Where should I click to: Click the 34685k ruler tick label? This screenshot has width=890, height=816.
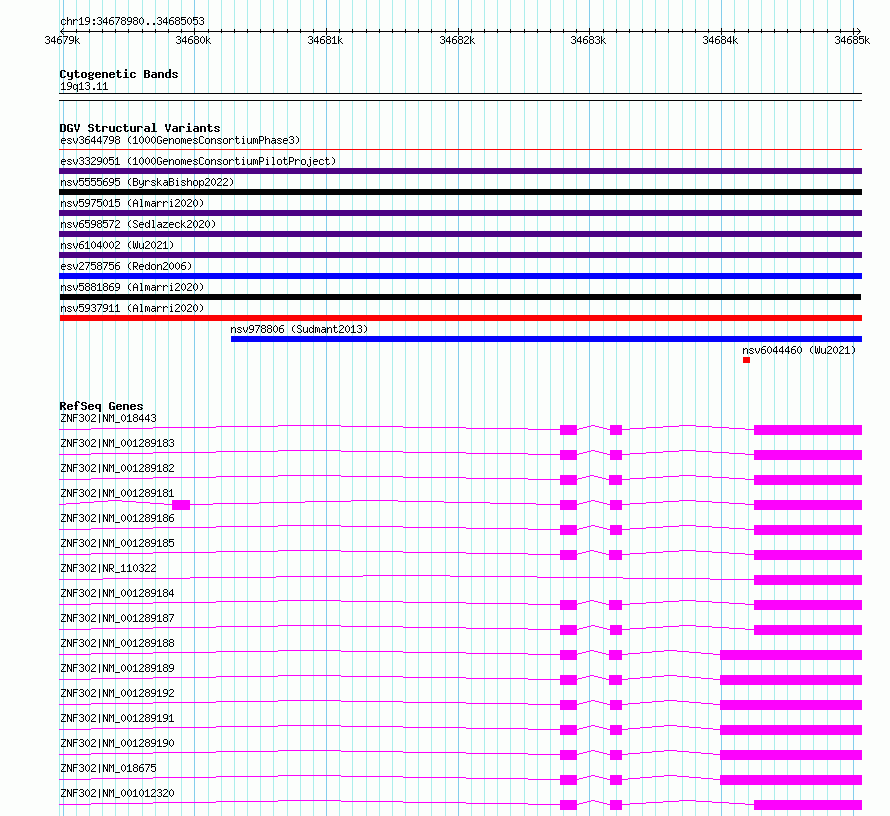[852, 40]
